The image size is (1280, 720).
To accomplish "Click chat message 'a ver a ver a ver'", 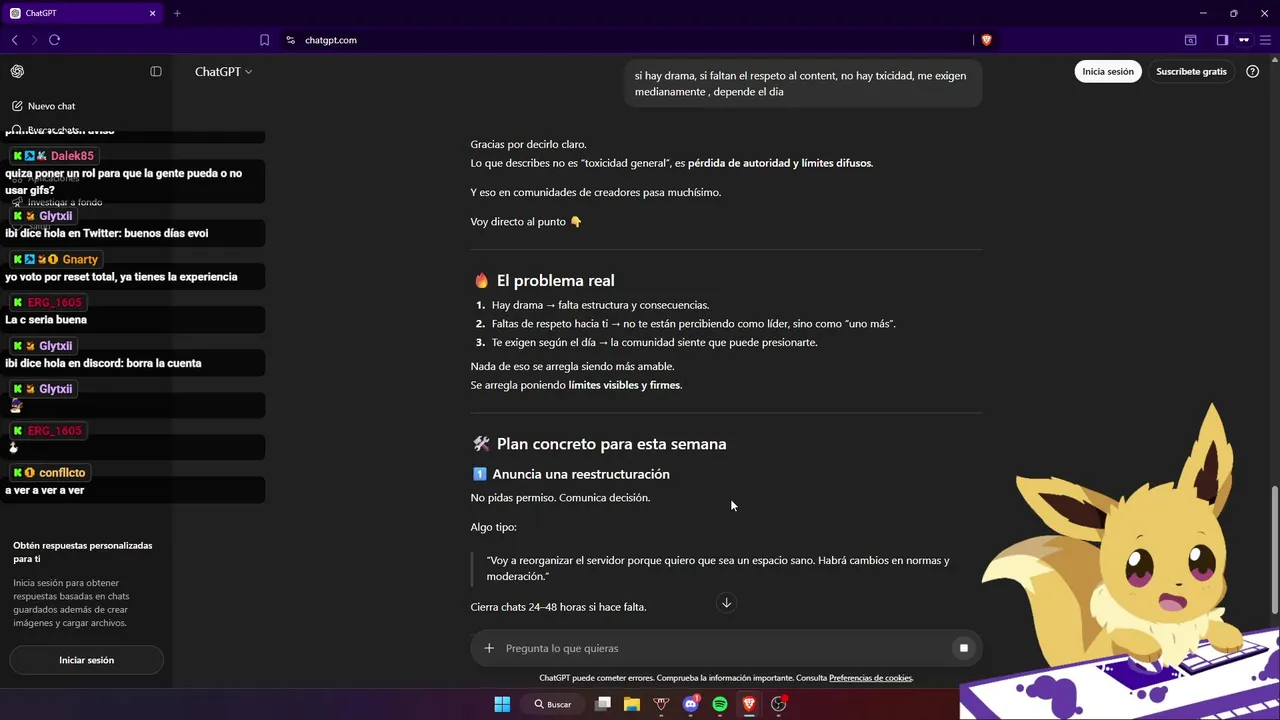I will [x=45, y=490].
